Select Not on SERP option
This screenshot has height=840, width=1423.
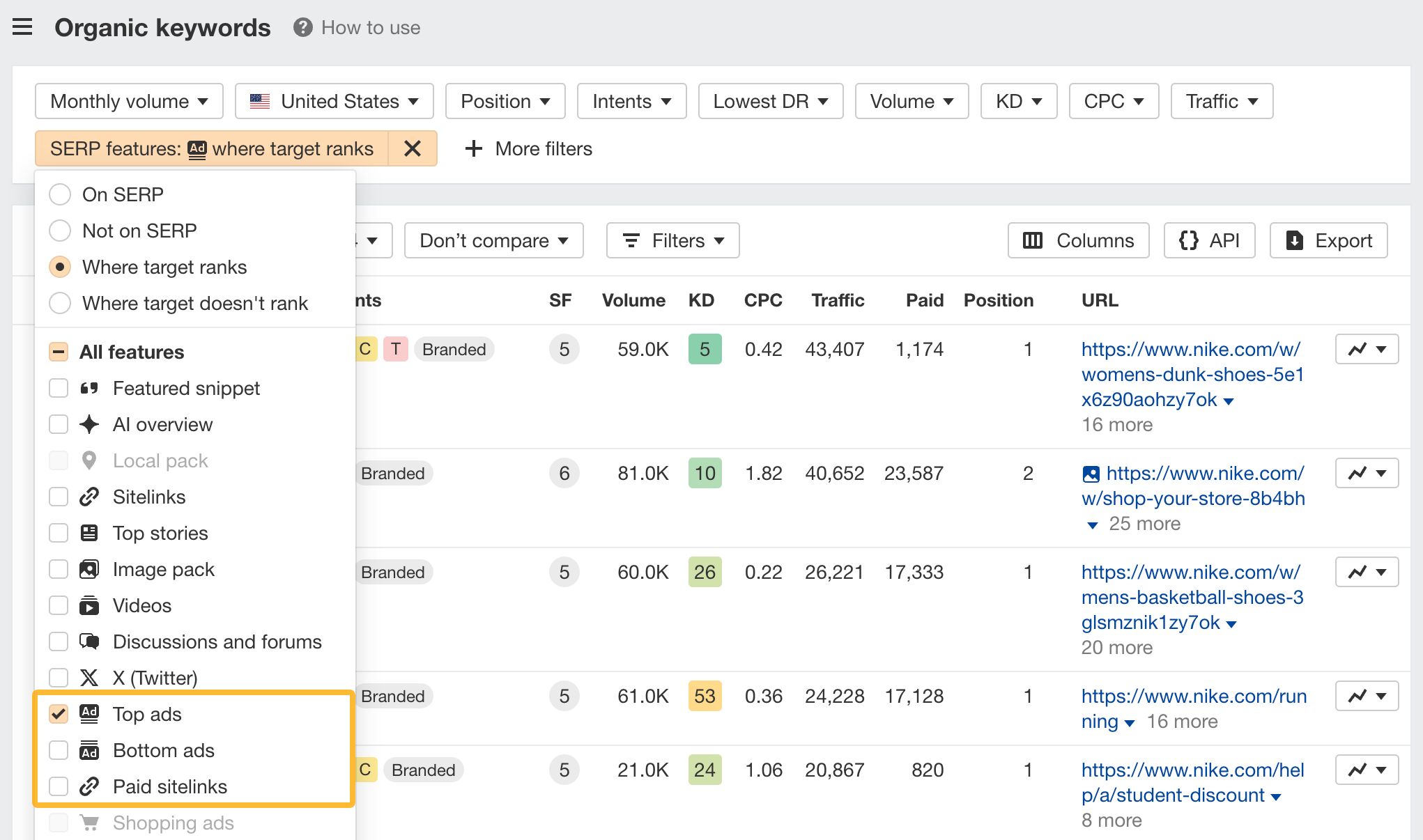click(x=60, y=231)
